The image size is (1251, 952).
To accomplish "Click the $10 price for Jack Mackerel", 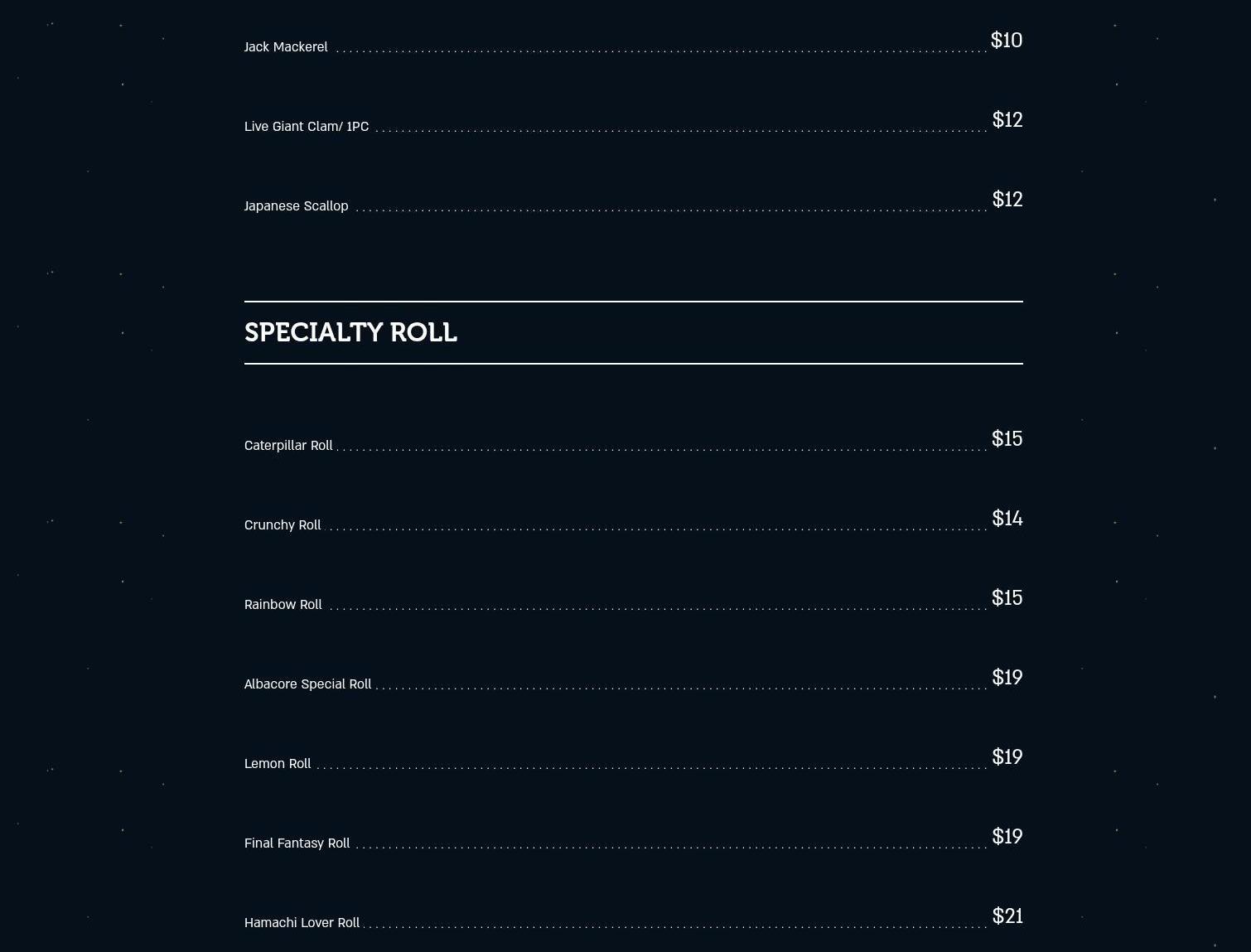I will tap(1007, 41).
